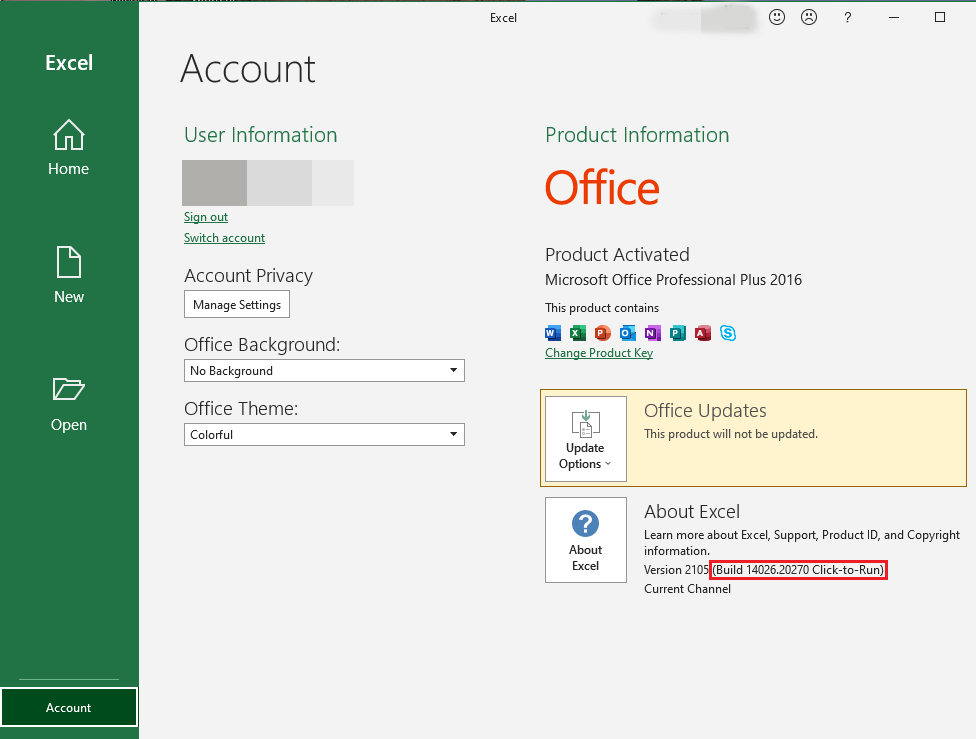Click the About Excel button
Screen dimensions: 976x739
coord(586,540)
